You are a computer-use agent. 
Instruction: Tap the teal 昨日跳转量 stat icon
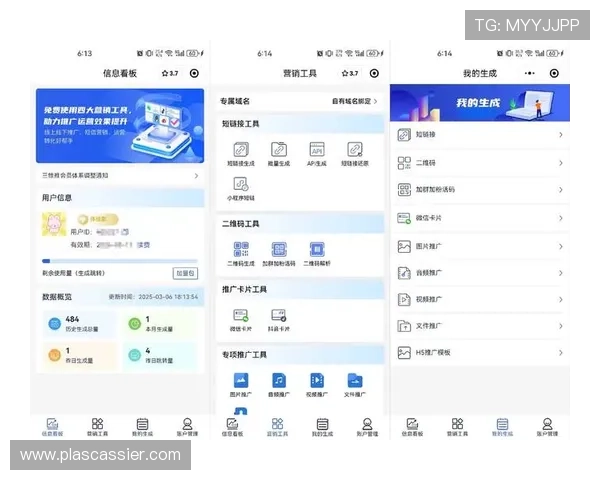135,355
